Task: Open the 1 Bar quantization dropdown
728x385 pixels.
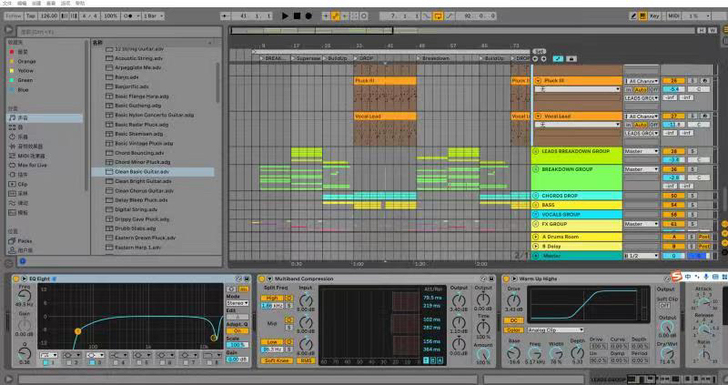Action: point(153,16)
